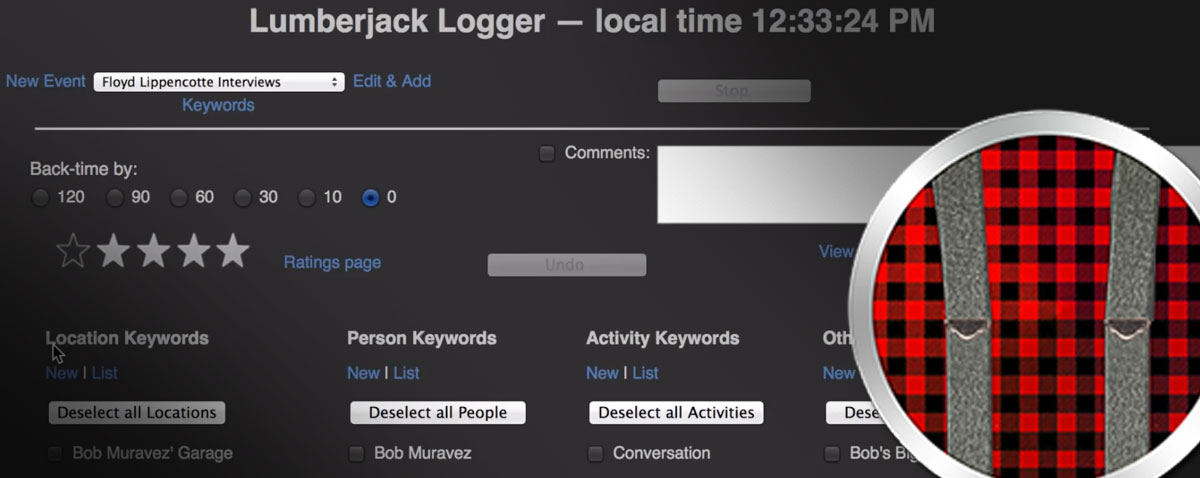The width and height of the screenshot is (1200, 478).
Task: Click New under Location Keywords
Action: 62,373
